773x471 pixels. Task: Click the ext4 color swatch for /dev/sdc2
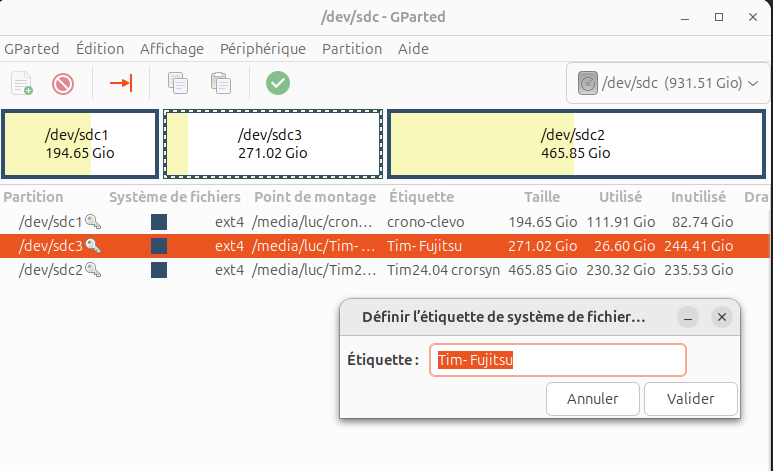coord(159,269)
